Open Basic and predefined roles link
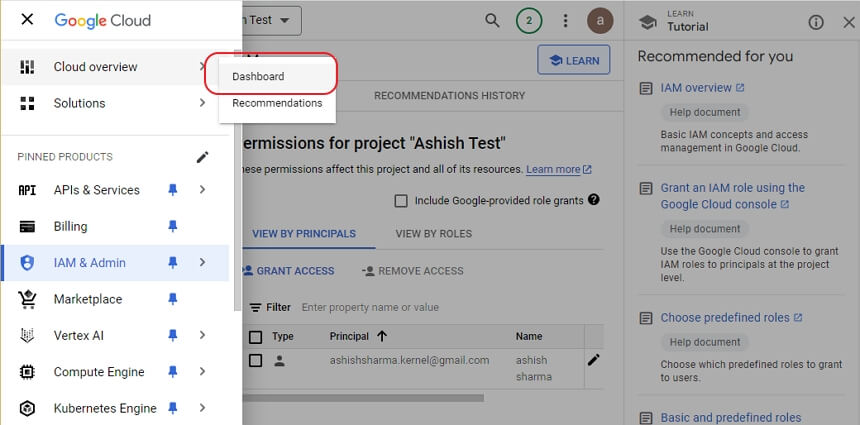Image resolution: width=860 pixels, height=425 pixels. [731, 418]
